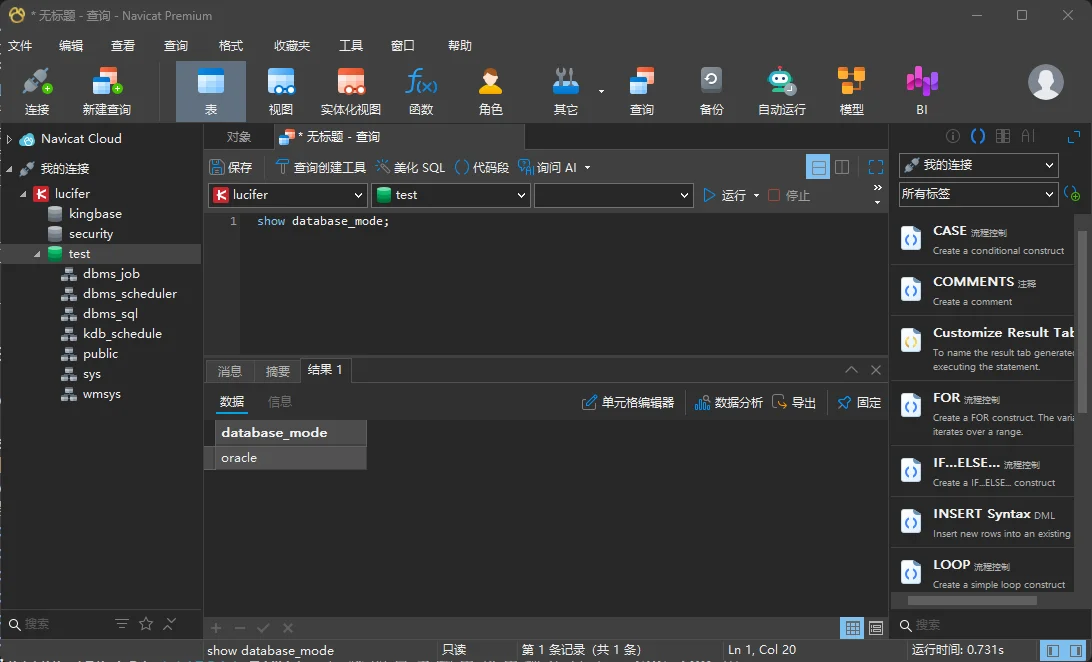Open 自动运行 (Automation) toolbar icon
The height and width of the screenshot is (662, 1092).
click(781, 91)
